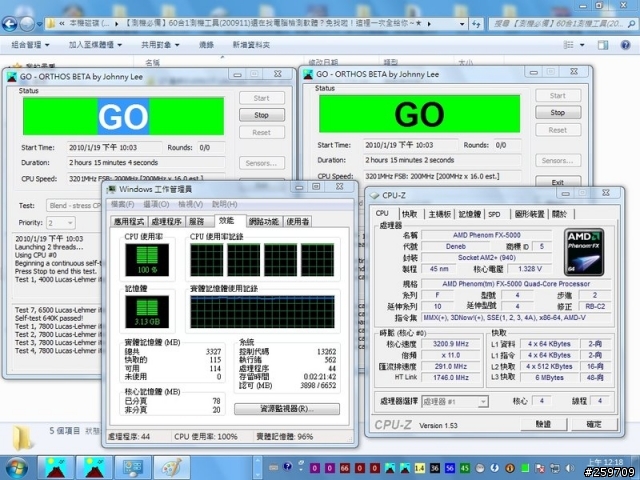
Task: Open the 檢視(V) menu in Task Manager
Action: (x=190, y=204)
